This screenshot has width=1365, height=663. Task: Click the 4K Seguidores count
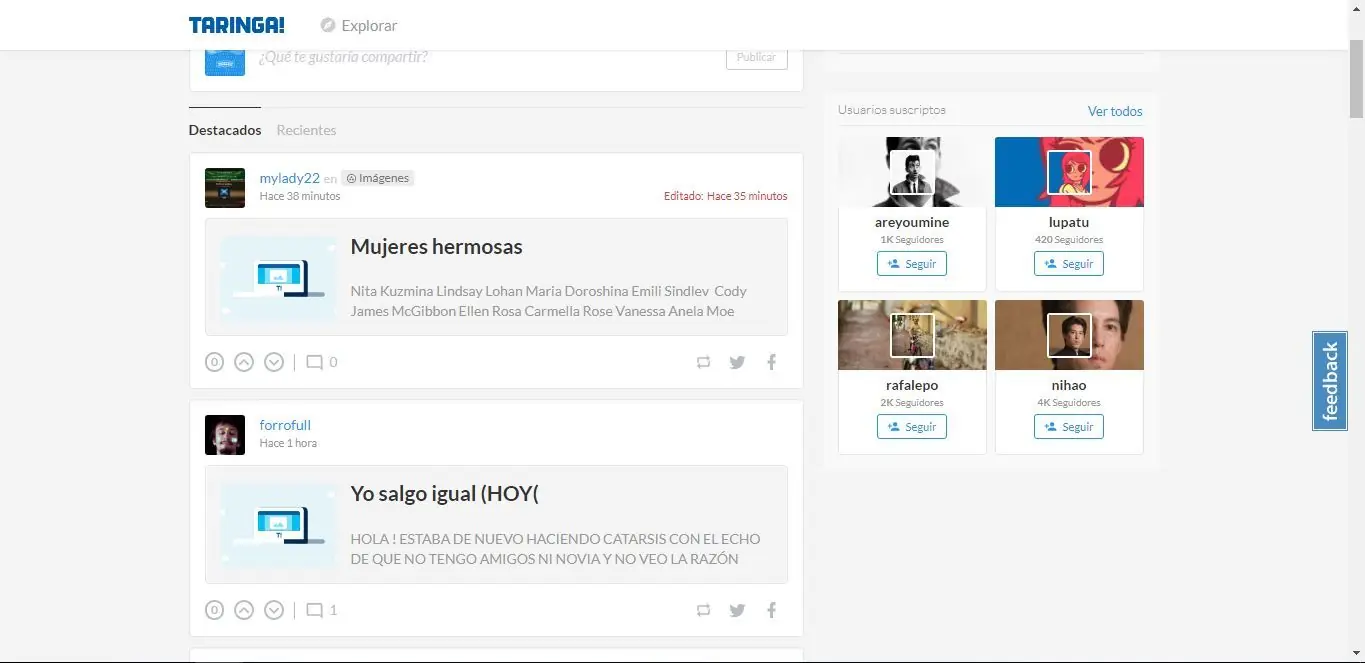(1069, 403)
